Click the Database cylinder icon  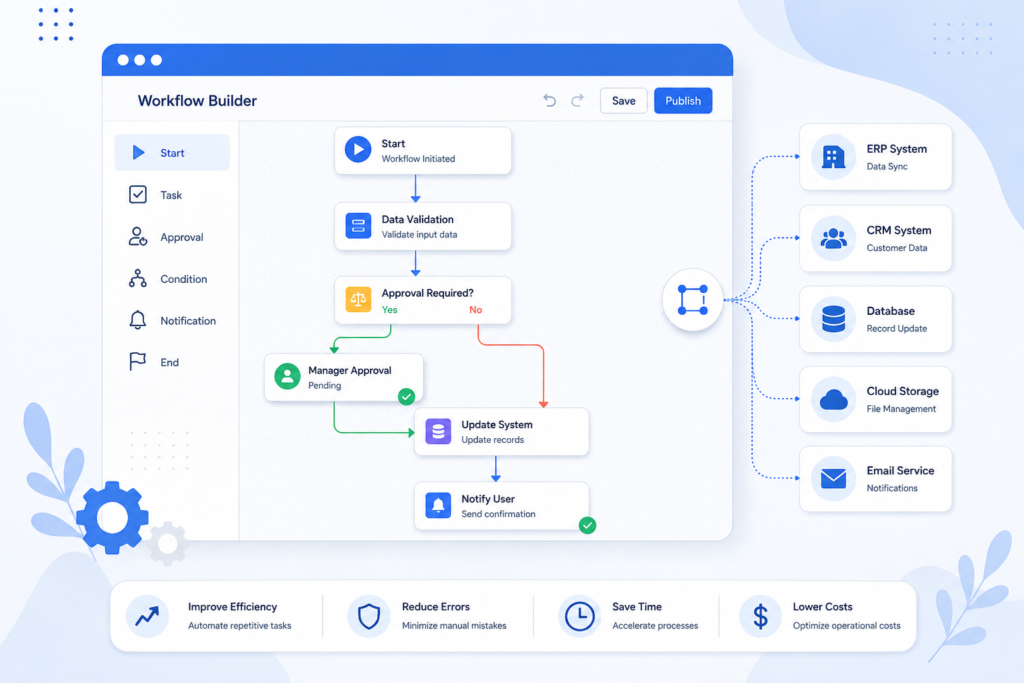[833, 319]
